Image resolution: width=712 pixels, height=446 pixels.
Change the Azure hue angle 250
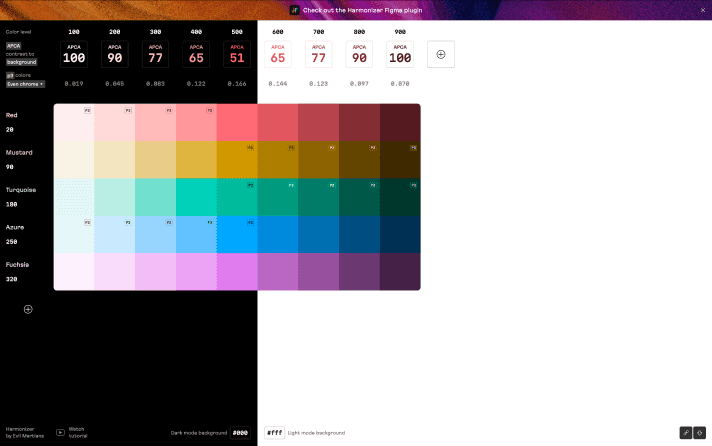pos(11,242)
